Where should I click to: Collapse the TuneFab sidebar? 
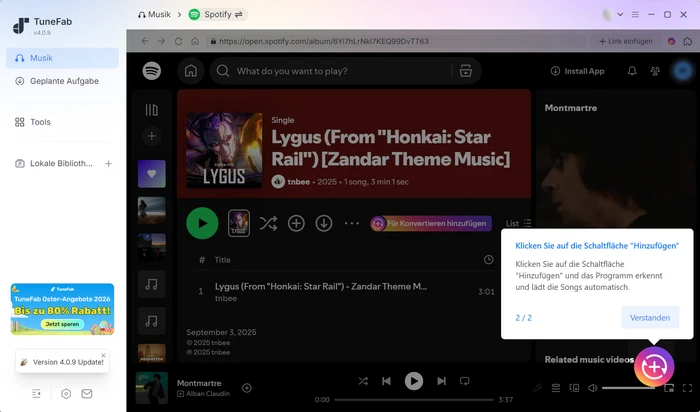[37, 393]
